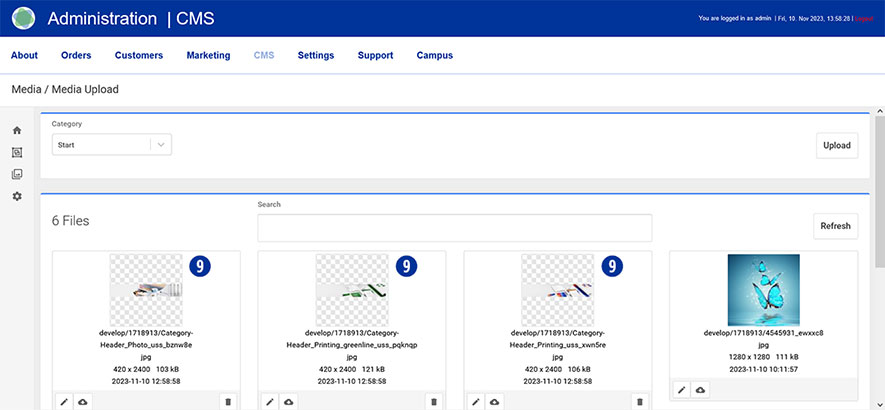This screenshot has height=410, width=885.
Task: Click the red logout link
Action: [x=864, y=18]
